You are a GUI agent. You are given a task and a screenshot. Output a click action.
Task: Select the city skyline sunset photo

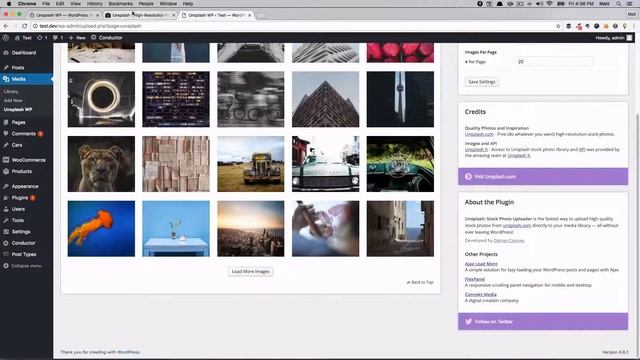coord(251,229)
